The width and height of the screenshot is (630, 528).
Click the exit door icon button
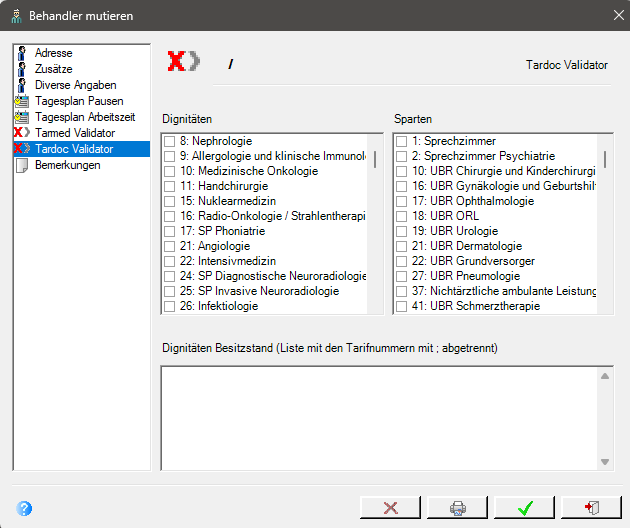click(591, 508)
